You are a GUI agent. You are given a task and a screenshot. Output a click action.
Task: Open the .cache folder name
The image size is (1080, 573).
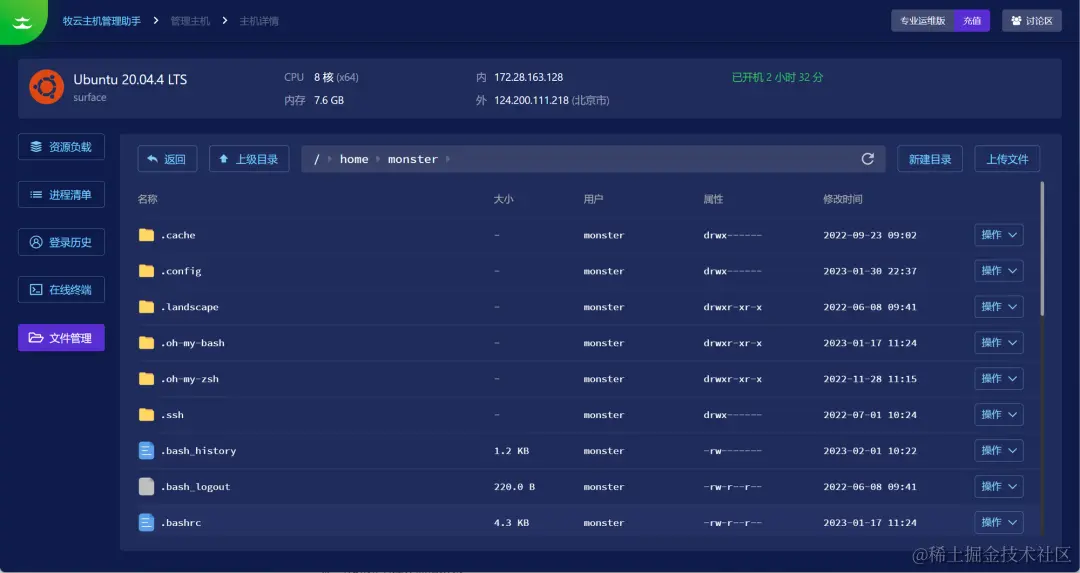178,235
